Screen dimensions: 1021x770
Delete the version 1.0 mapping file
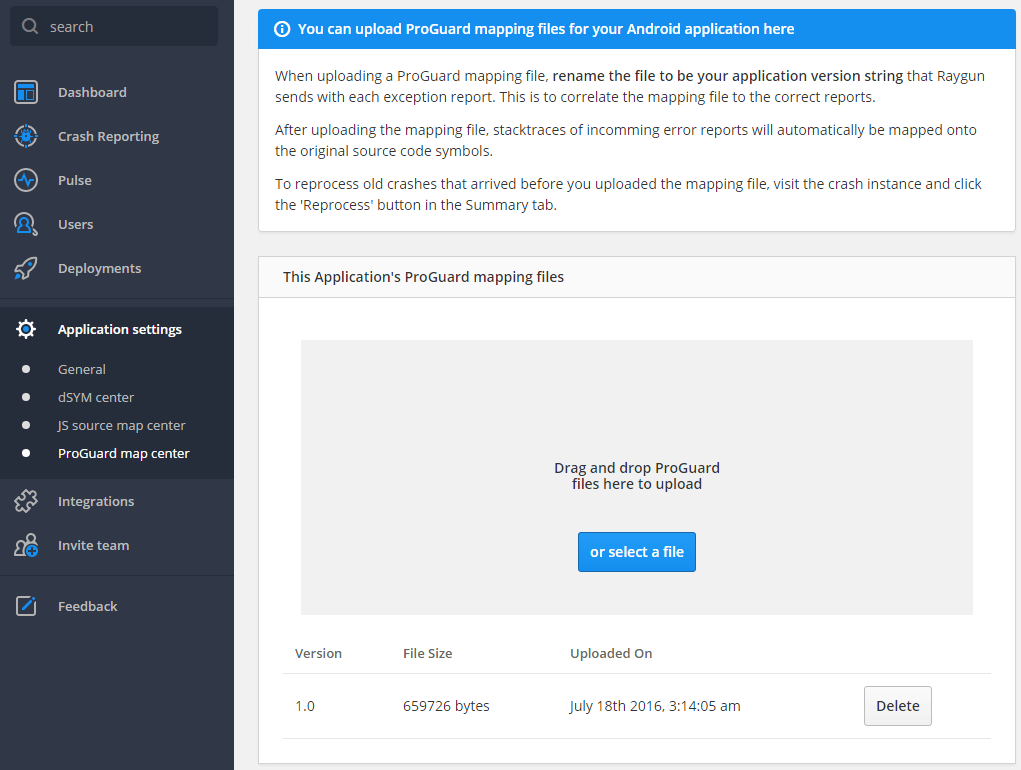pyautogui.click(x=897, y=705)
